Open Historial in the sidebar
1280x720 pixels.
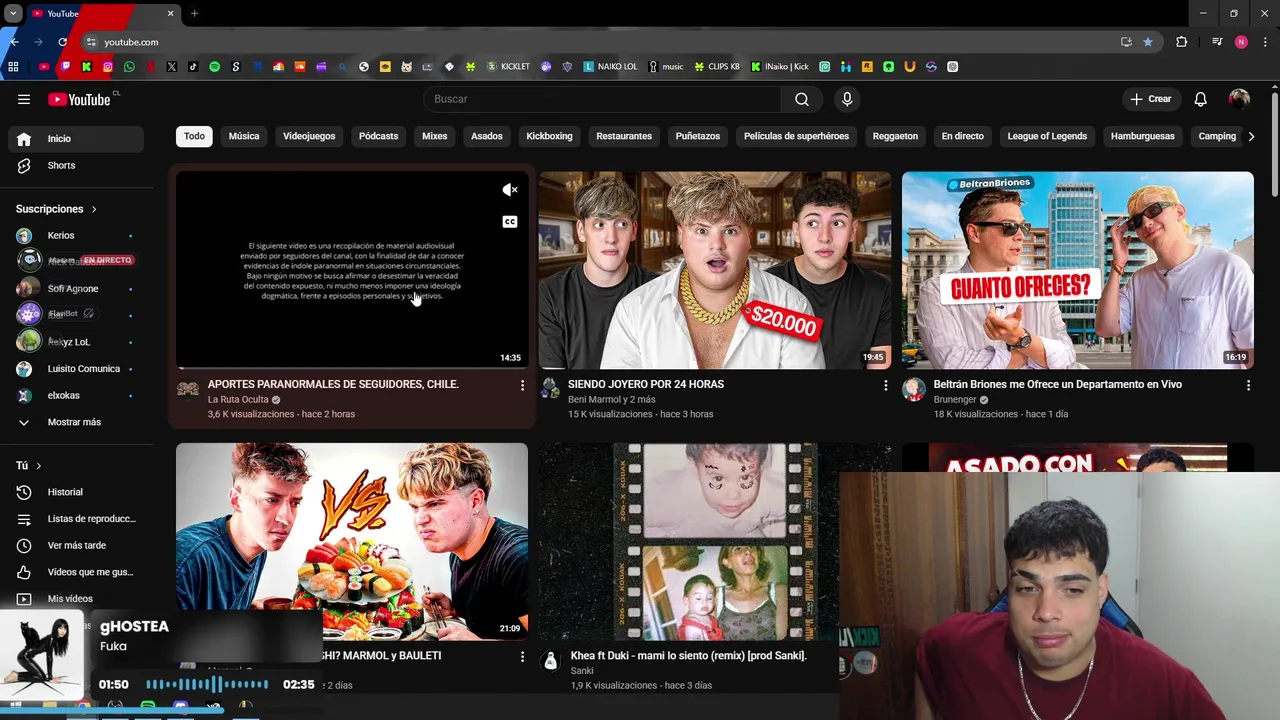click(76, 492)
